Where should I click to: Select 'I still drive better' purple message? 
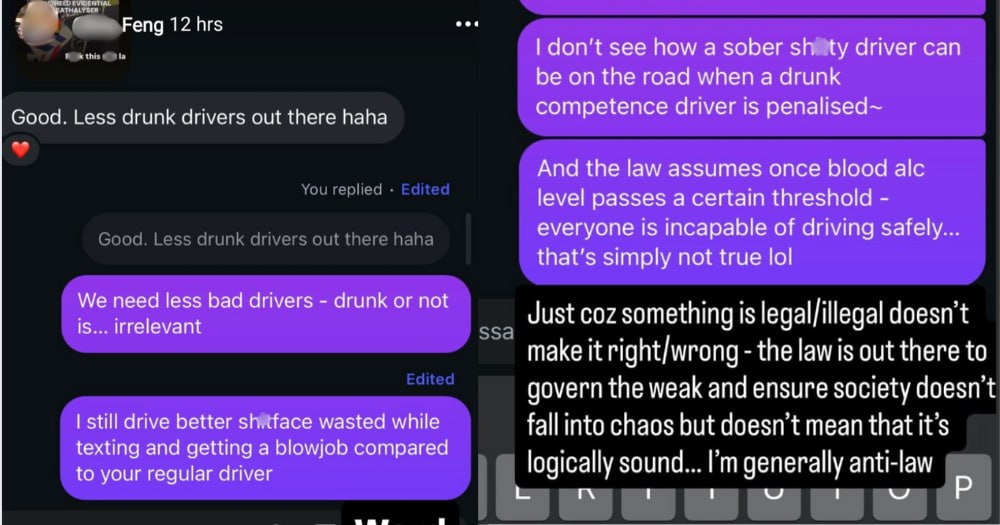(x=265, y=448)
